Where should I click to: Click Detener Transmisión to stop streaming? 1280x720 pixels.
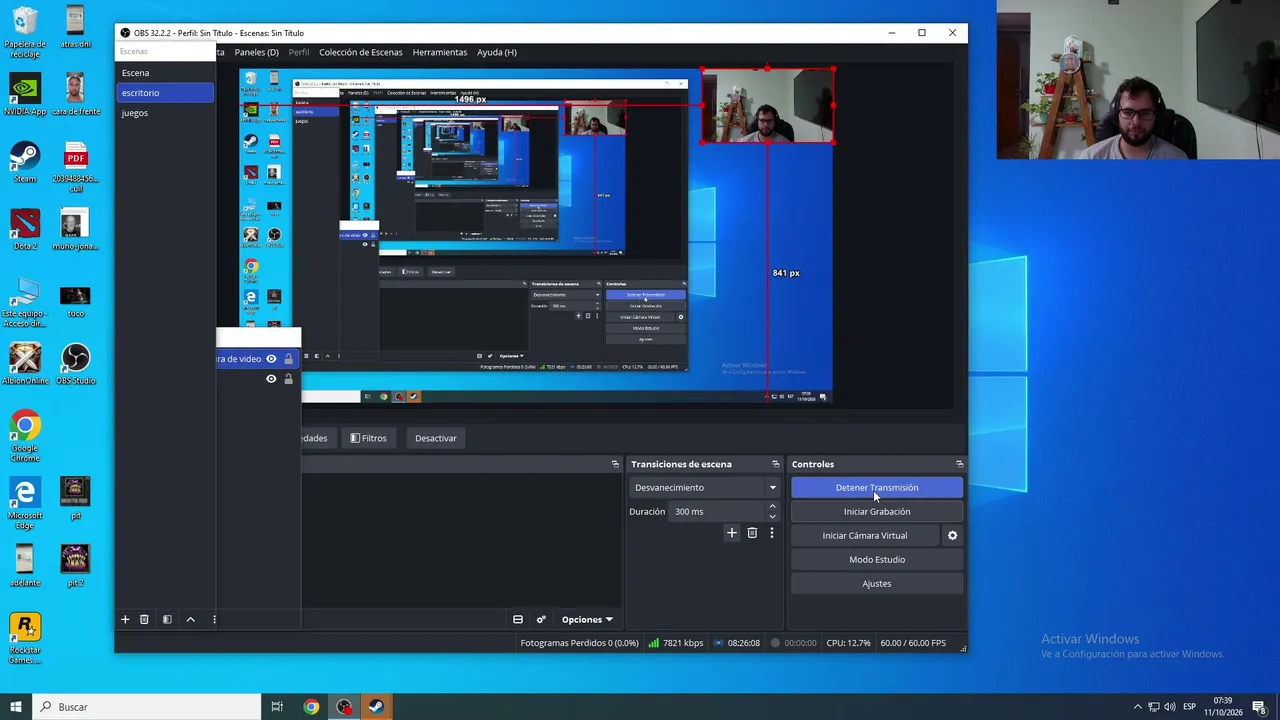[x=877, y=488]
